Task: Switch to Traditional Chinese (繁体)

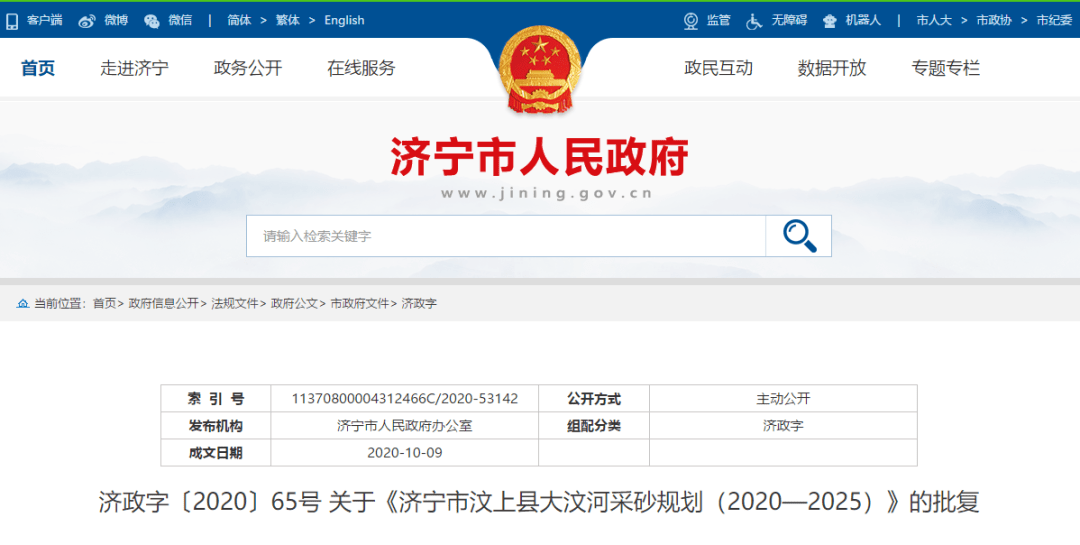Action: [287, 20]
